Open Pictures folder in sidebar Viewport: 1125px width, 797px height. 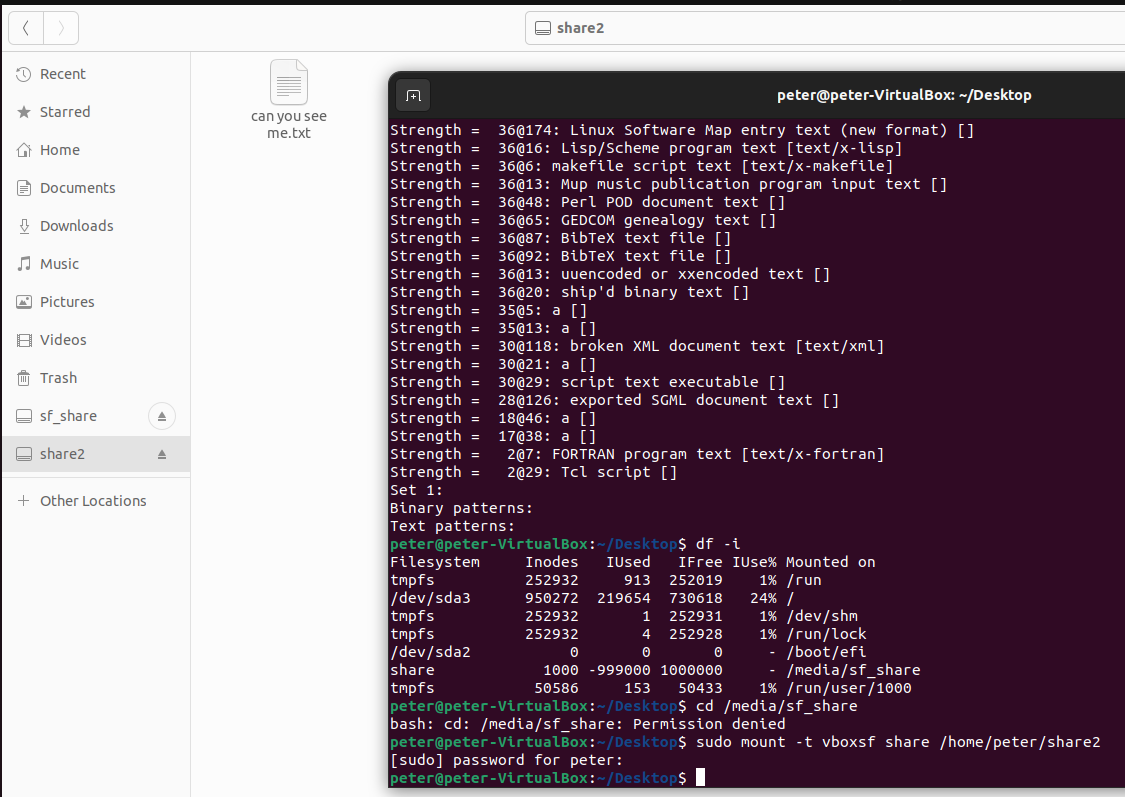click(96, 302)
